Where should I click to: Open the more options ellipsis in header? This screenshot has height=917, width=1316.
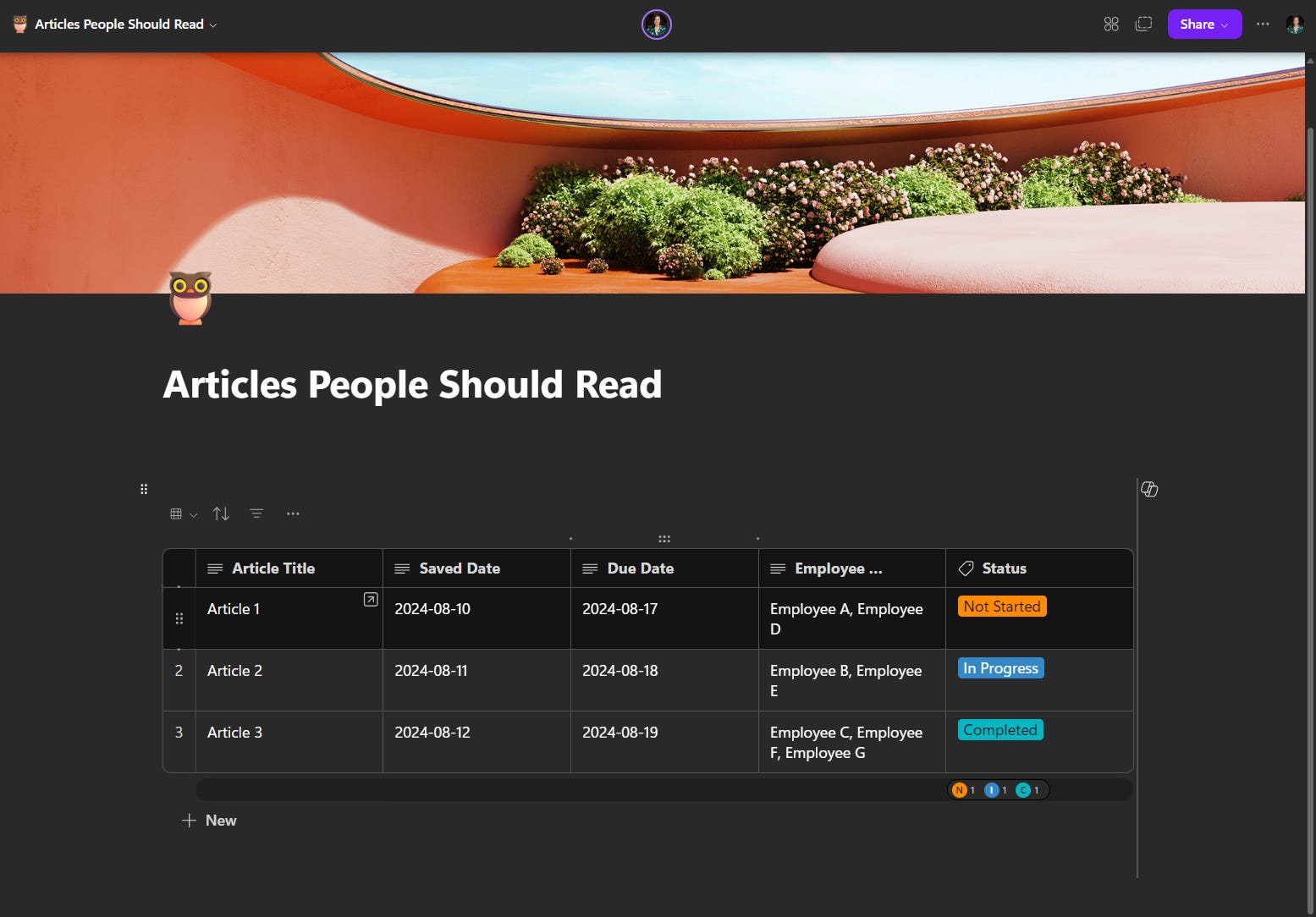click(1263, 25)
